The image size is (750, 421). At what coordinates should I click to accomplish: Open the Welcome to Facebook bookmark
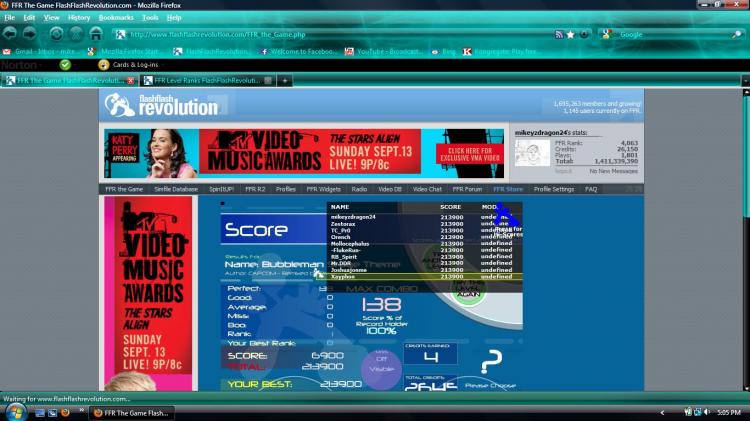(298, 52)
